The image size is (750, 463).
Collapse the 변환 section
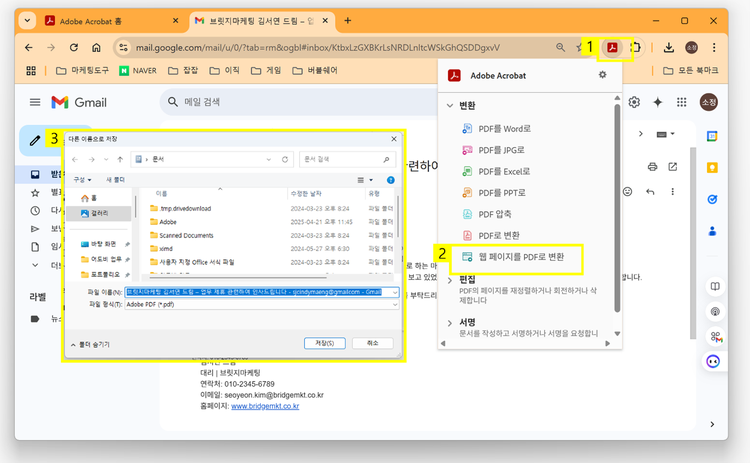450,106
